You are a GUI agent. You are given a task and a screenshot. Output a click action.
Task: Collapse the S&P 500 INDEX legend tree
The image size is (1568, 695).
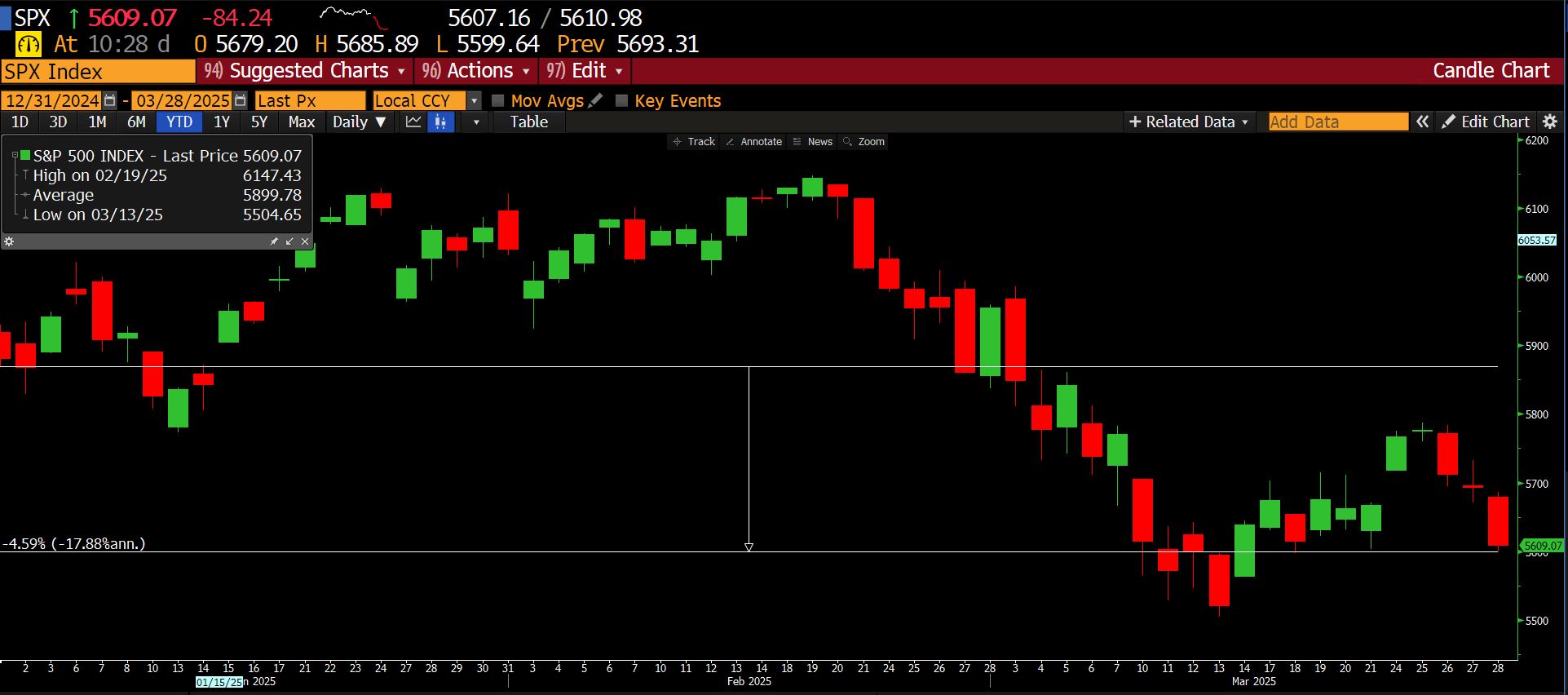click(15, 155)
